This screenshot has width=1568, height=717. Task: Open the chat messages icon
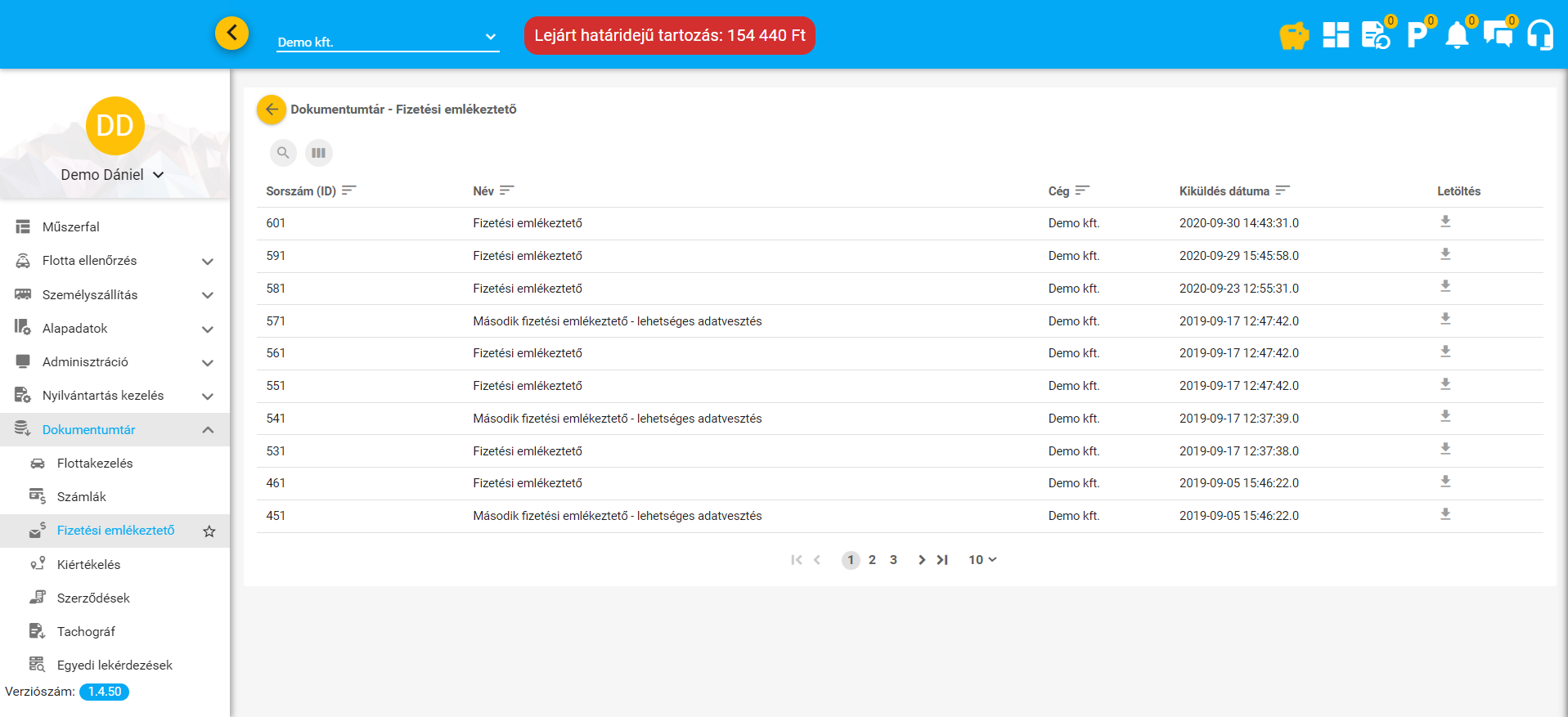tap(1498, 36)
